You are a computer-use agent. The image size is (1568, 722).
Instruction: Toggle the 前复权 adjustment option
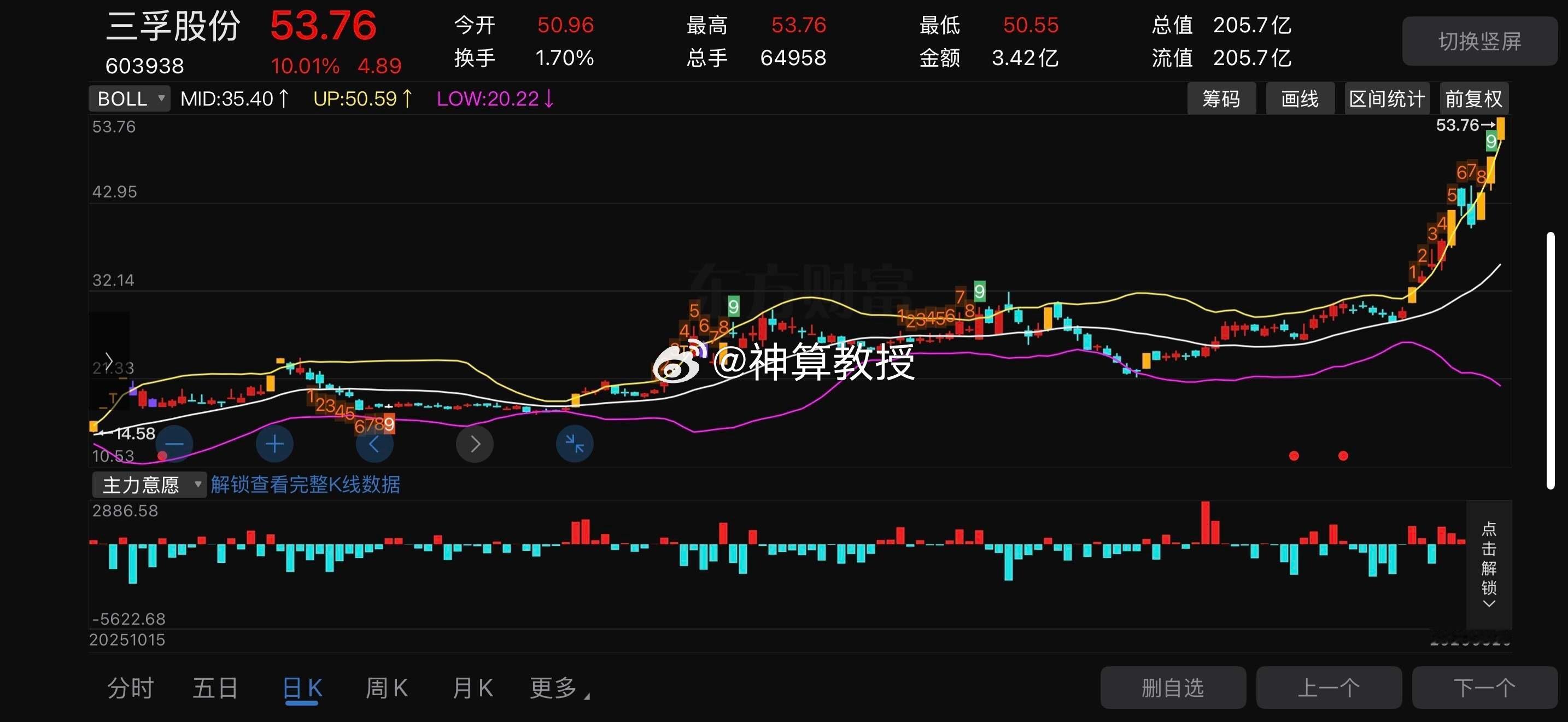click(1473, 98)
